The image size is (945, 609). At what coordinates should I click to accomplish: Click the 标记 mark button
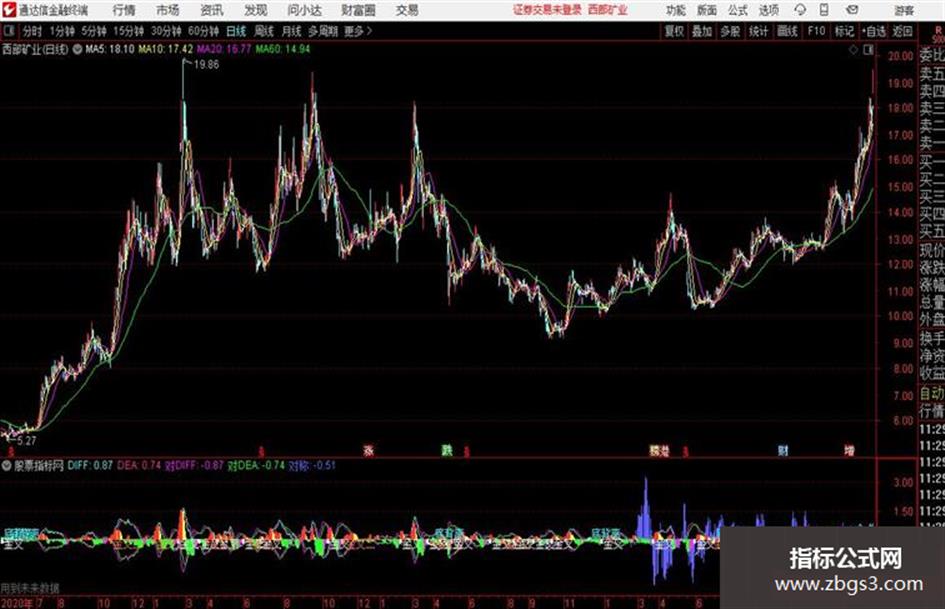[844, 31]
